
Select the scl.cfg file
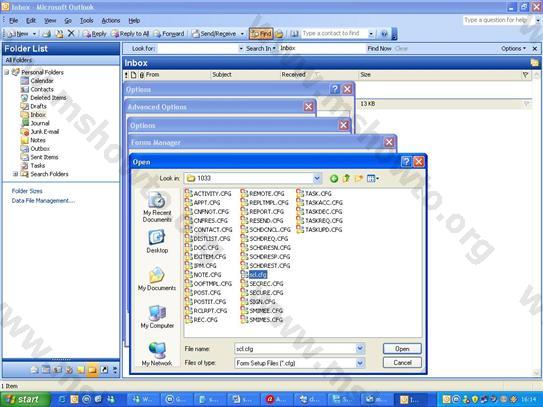tap(254, 274)
